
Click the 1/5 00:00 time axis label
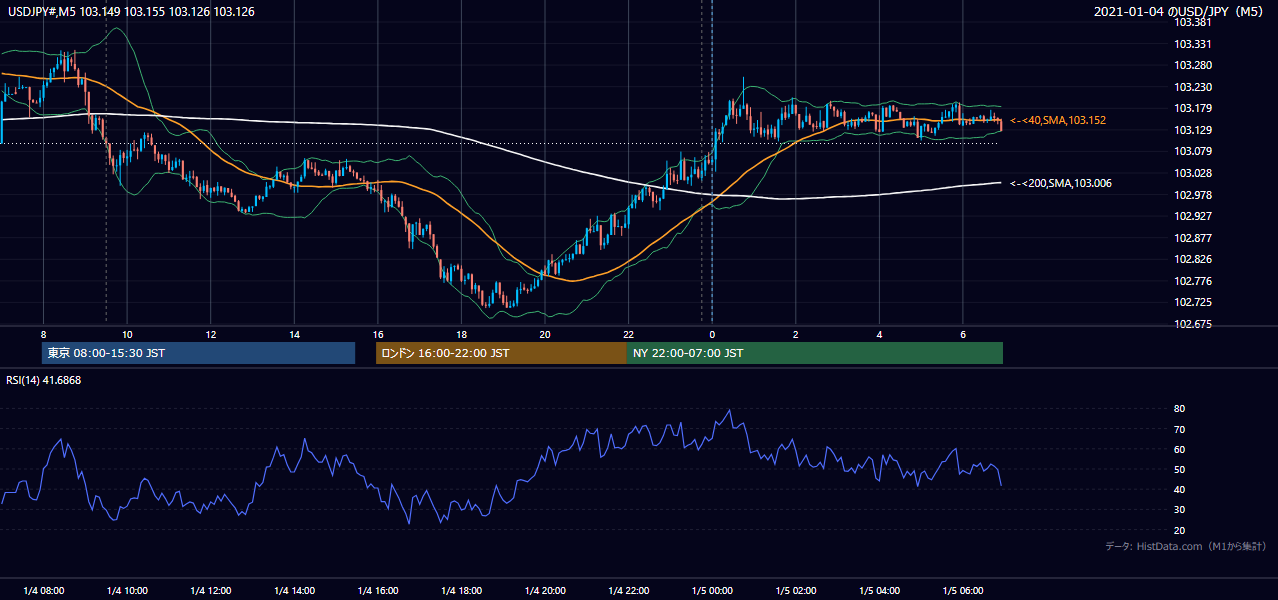click(x=712, y=591)
